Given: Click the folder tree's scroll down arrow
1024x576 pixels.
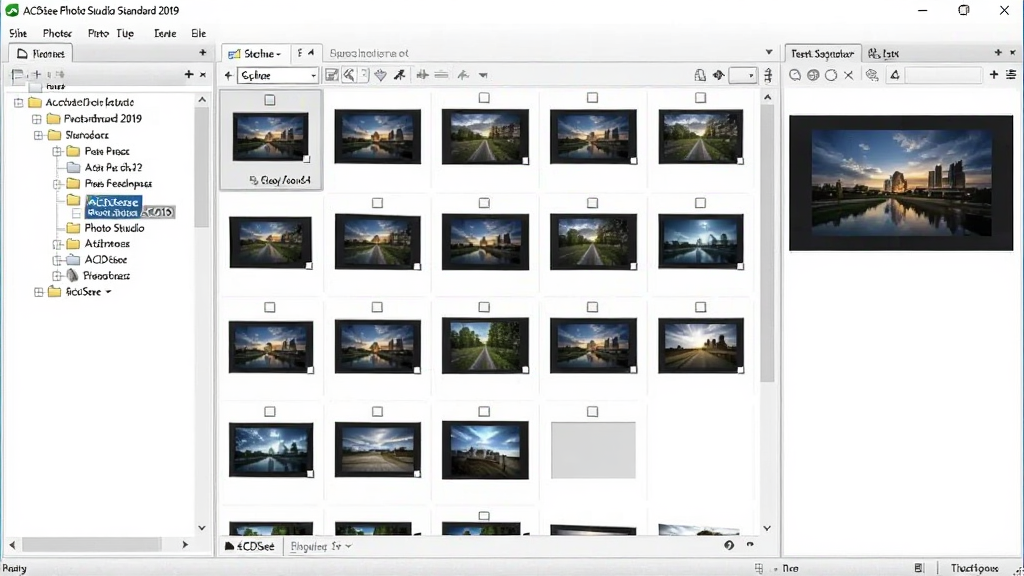Looking at the screenshot, I should click(202, 528).
